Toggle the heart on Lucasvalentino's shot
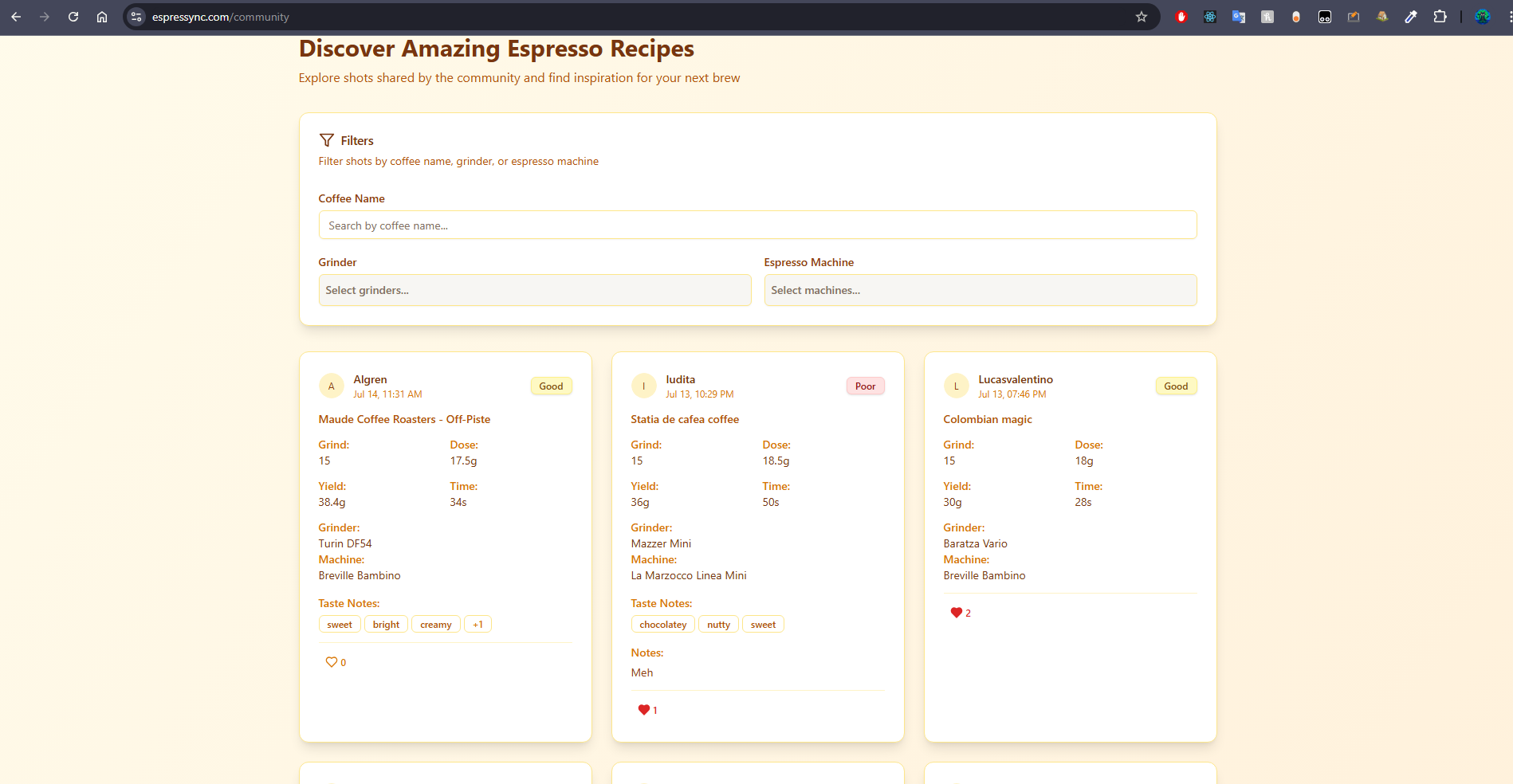 click(x=957, y=613)
